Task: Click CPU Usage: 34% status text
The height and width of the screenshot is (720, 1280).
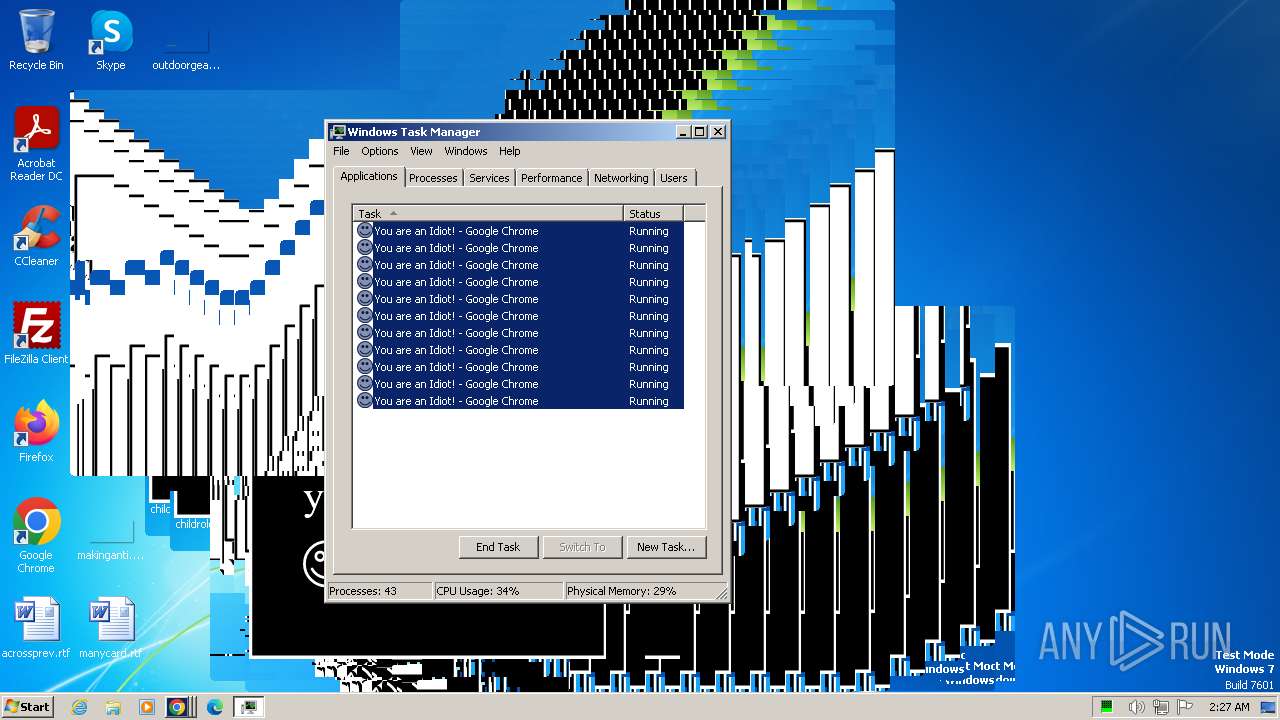Action: point(498,591)
